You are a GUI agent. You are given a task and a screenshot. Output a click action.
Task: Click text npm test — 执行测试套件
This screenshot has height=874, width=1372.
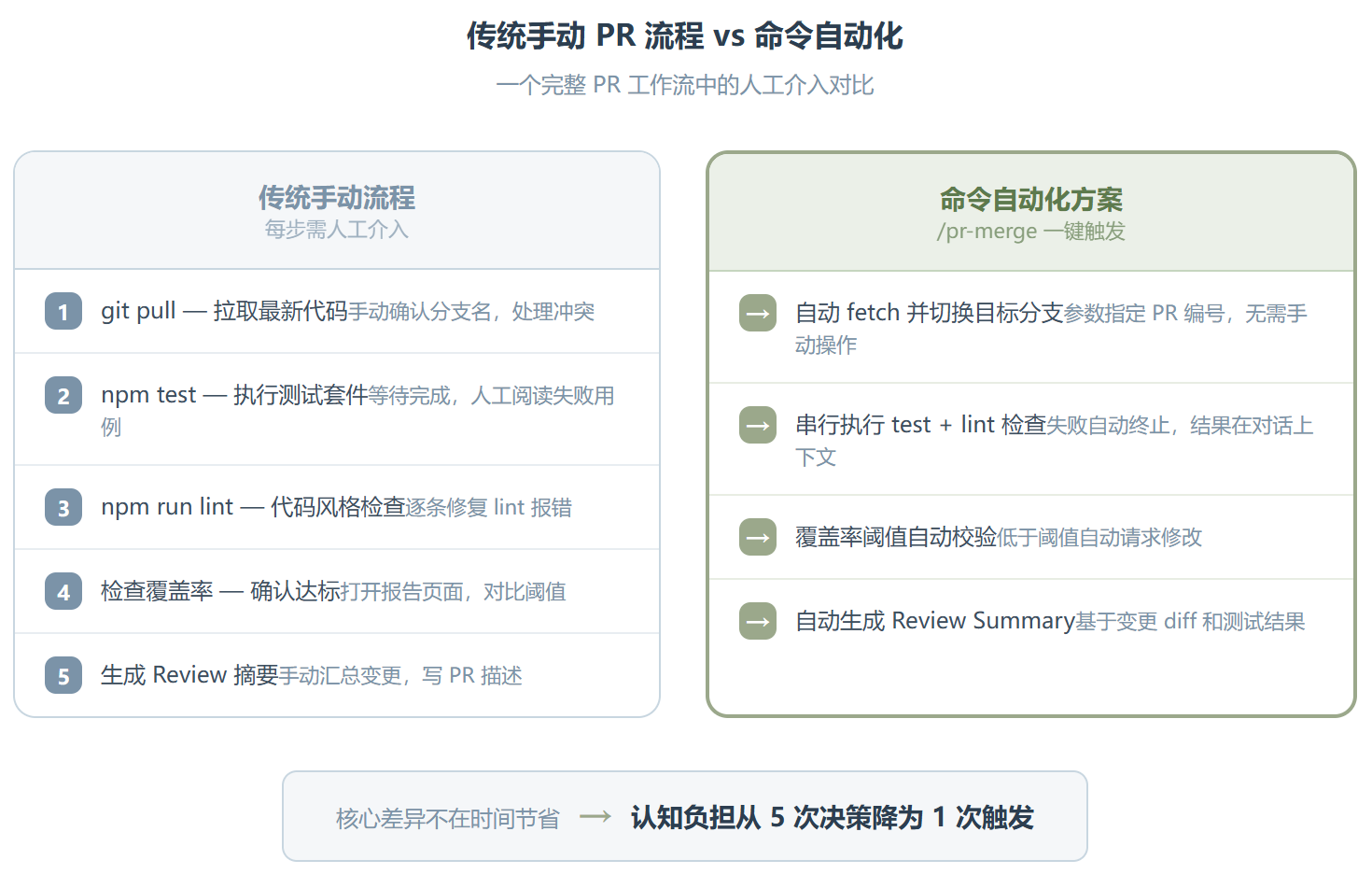point(234,395)
